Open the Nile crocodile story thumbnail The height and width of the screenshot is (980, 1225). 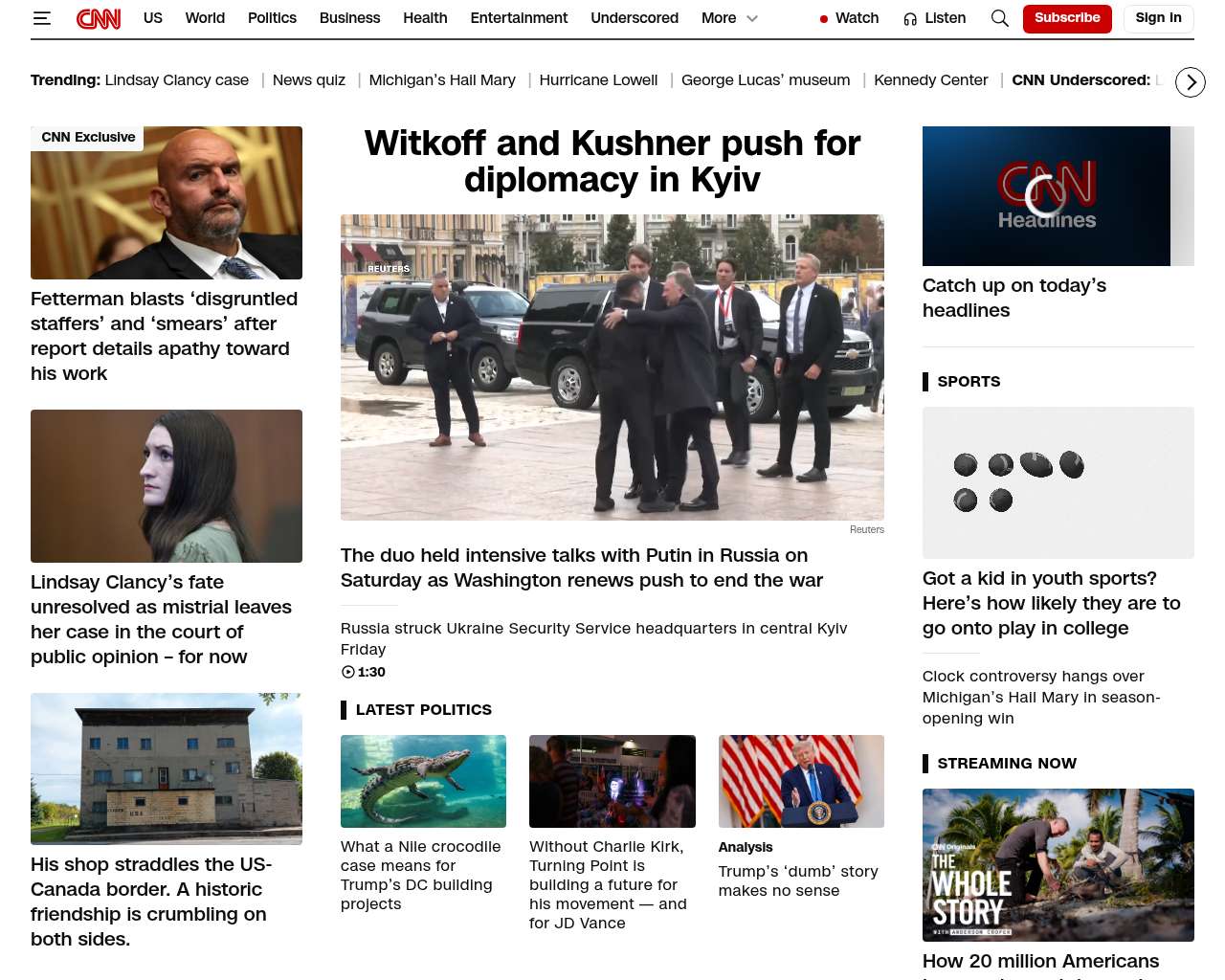[423, 781]
